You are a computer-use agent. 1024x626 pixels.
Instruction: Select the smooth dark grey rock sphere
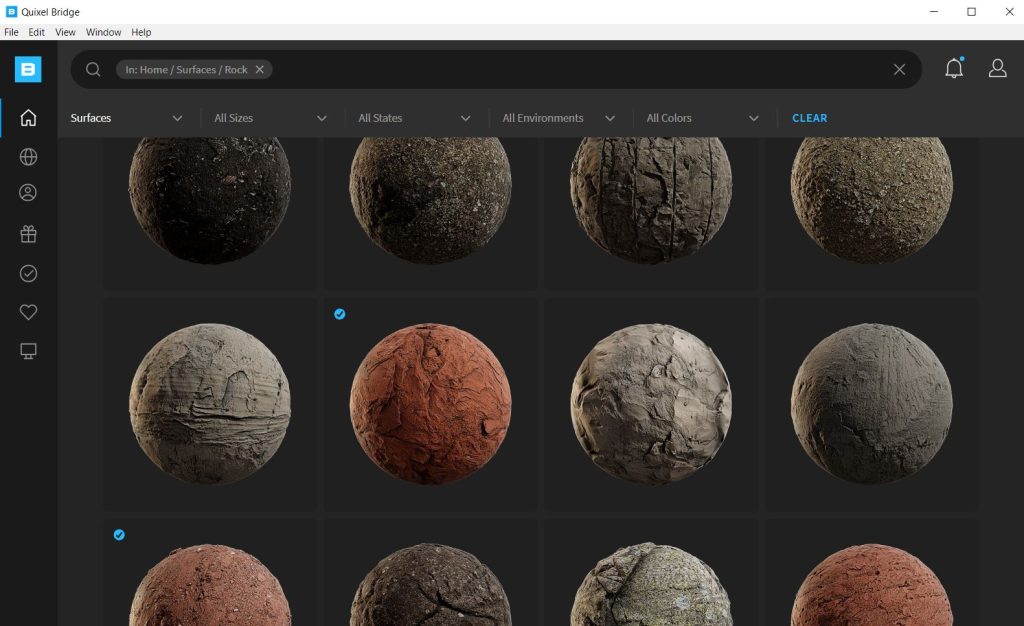[x=872, y=403]
